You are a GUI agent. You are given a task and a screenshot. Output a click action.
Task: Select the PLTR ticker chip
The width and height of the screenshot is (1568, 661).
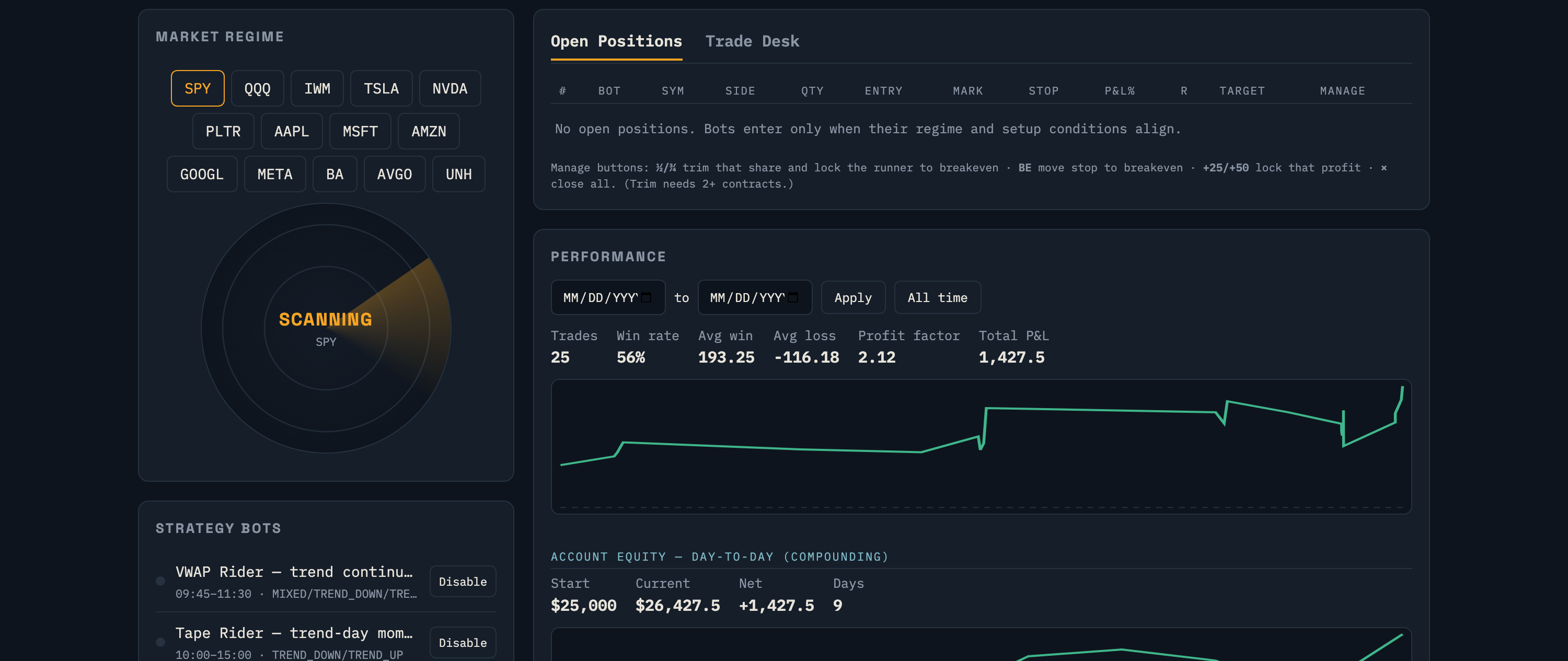[223, 132]
